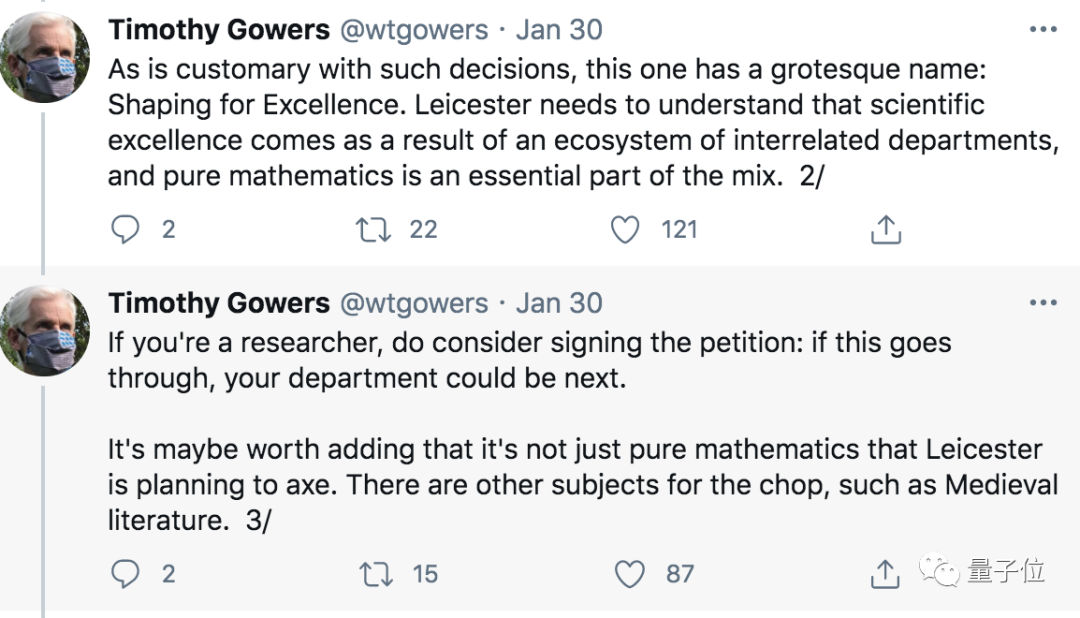1080x618 pixels.
Task: Click the second tweet's profile avatar
Action: [x=43, y=331]
